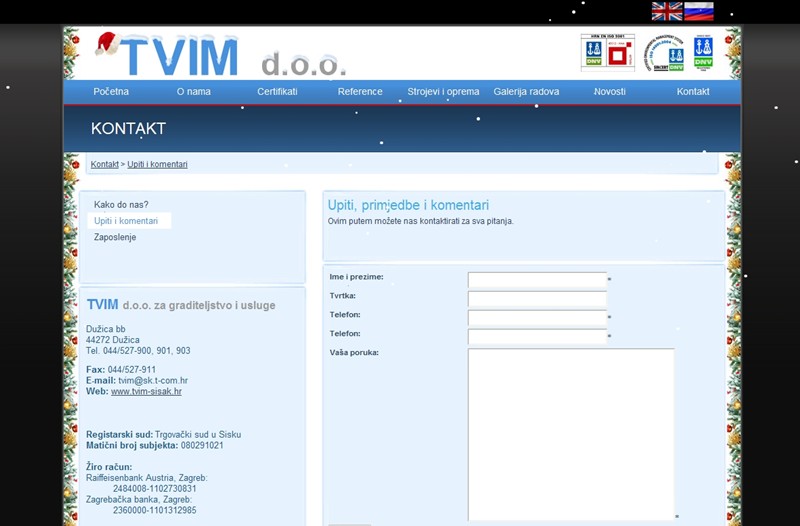Open the Početna menu item
800x526 pixels.
tap(111, 92)
